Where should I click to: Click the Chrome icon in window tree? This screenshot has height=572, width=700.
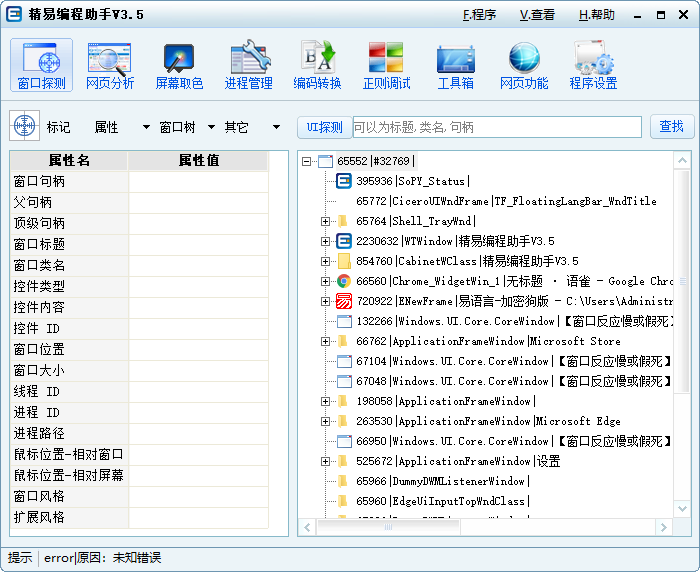[x=344, y=281]
